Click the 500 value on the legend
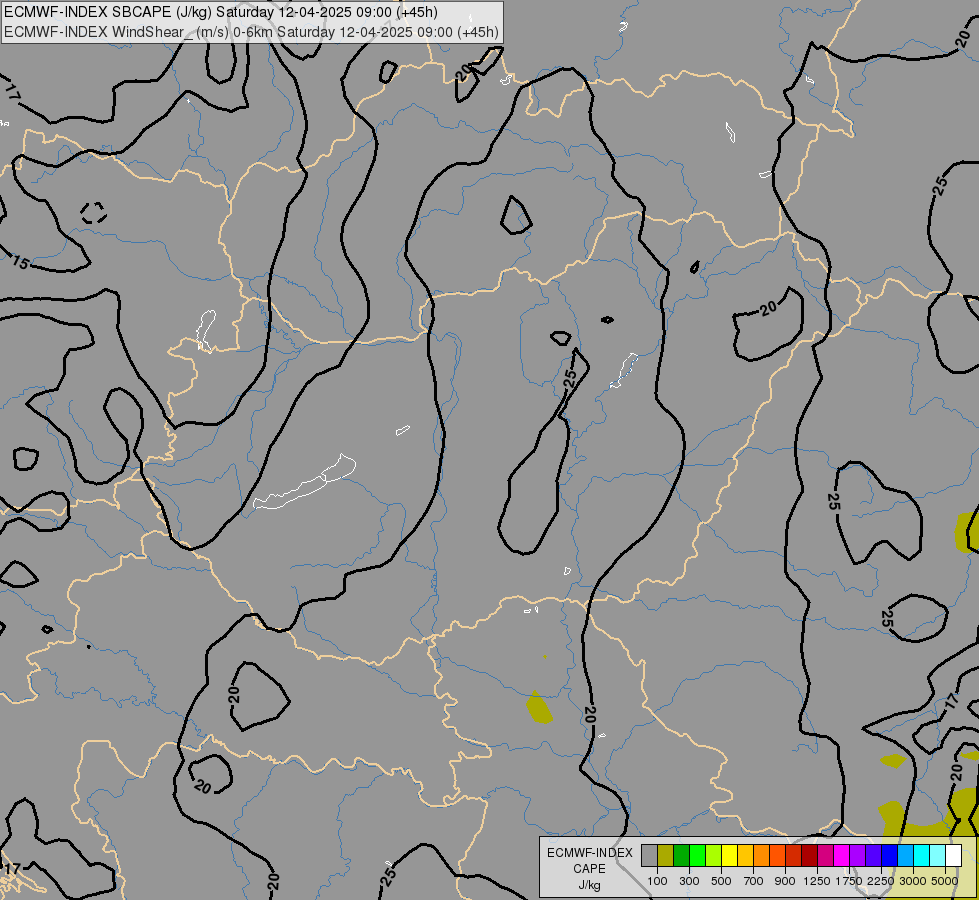This screenshot has width=979, height=900. 721,881
